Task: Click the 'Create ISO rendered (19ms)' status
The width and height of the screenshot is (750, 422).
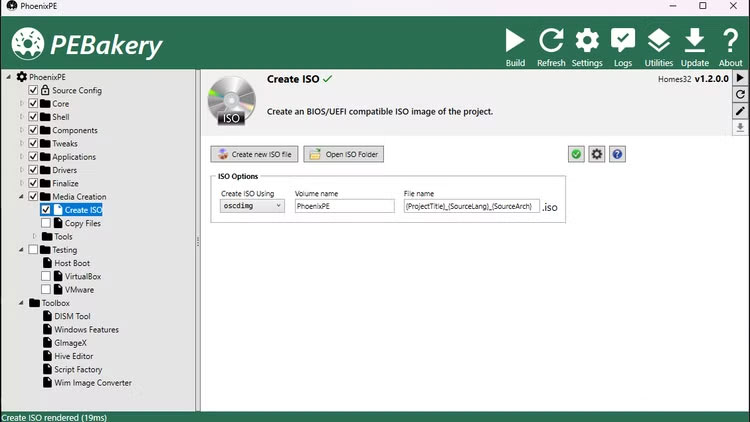Action: [x=54, y=417]
